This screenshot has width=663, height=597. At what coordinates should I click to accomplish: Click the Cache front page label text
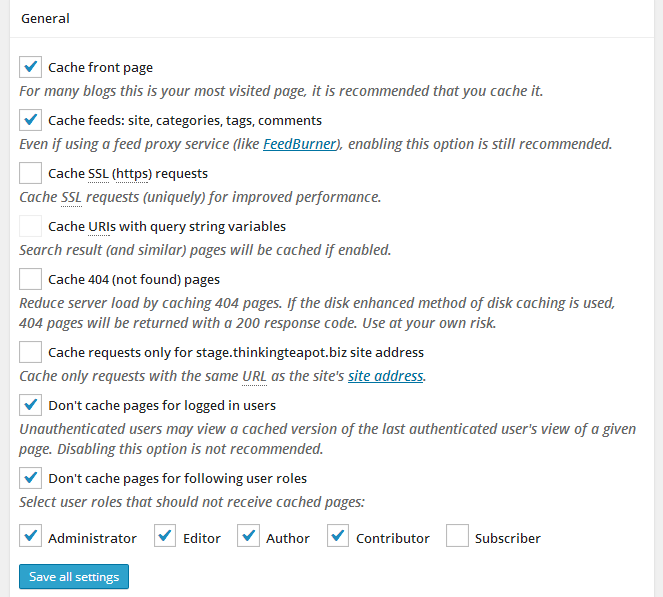100,68
